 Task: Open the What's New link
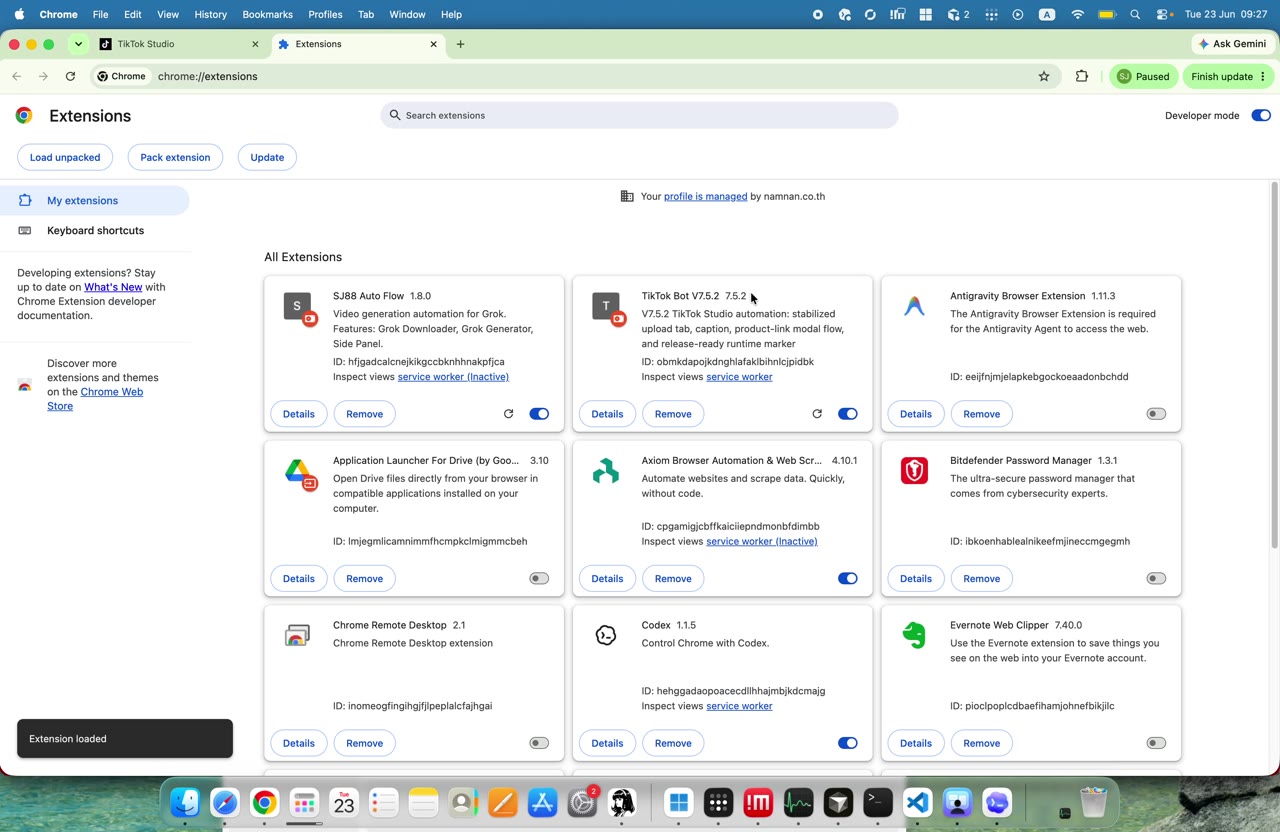(x=113, y=287)
